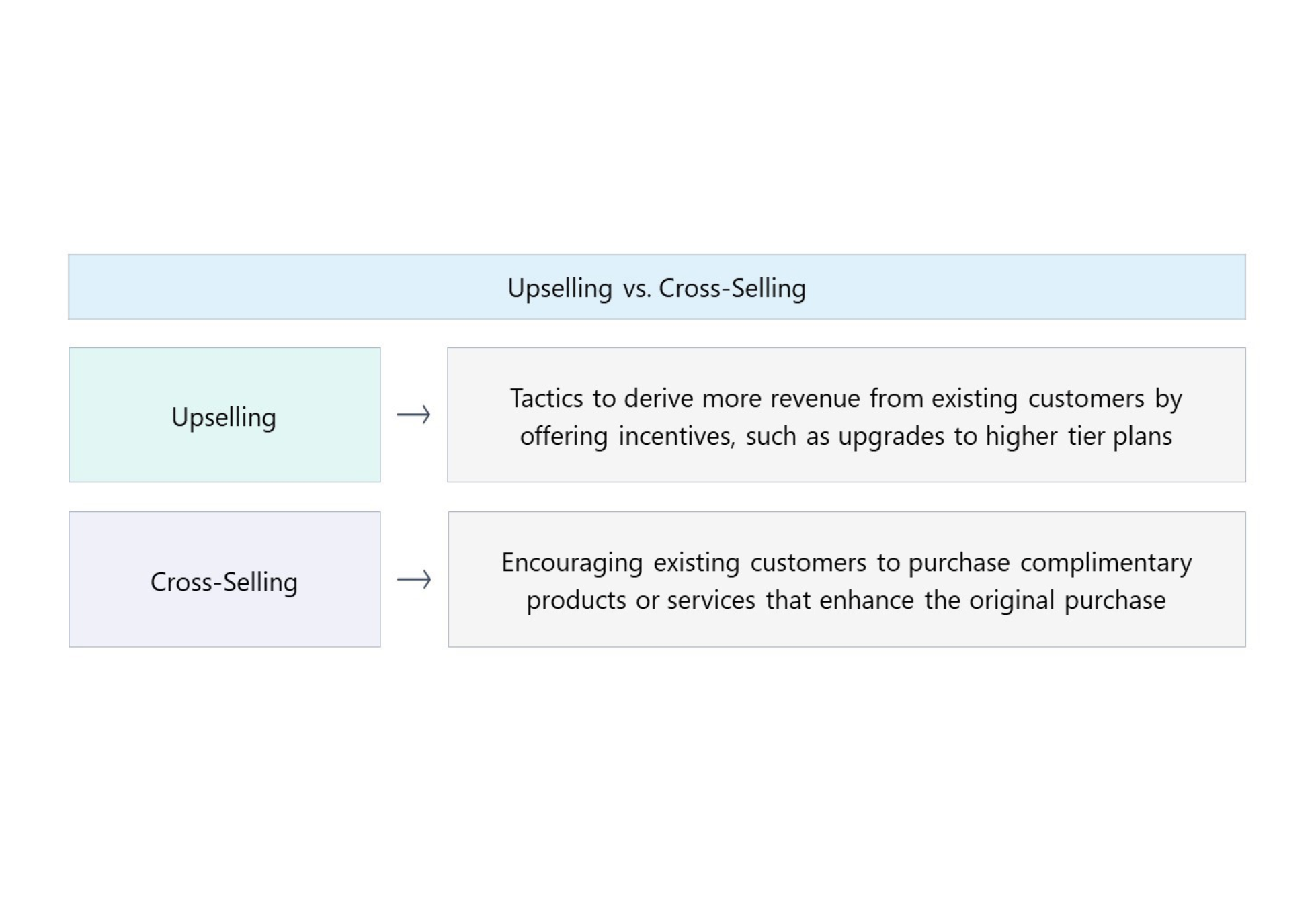
Task: Click the word "Upselling" in title banner
Action: pos(560,289)
